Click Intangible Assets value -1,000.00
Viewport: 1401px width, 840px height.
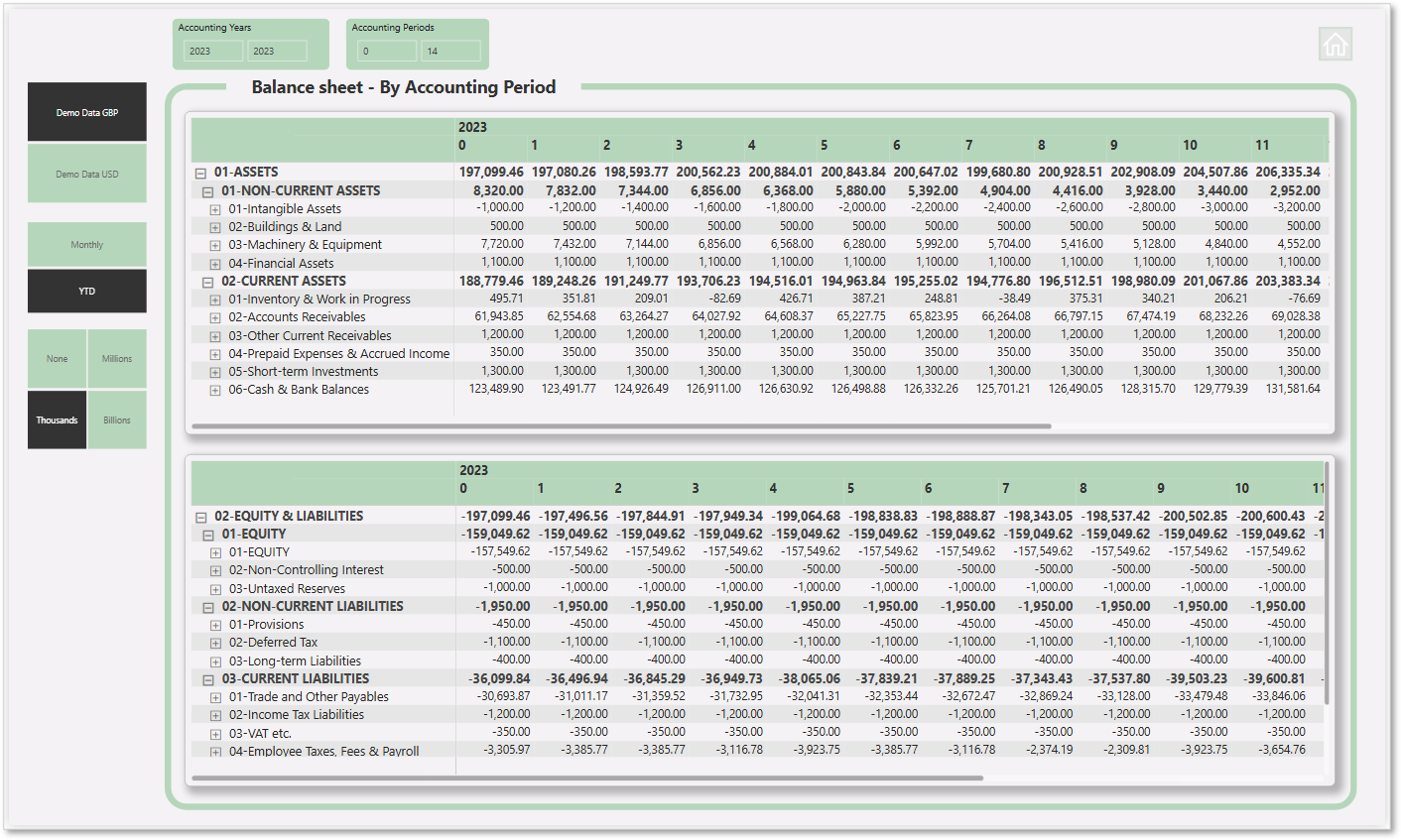(501, 207)
